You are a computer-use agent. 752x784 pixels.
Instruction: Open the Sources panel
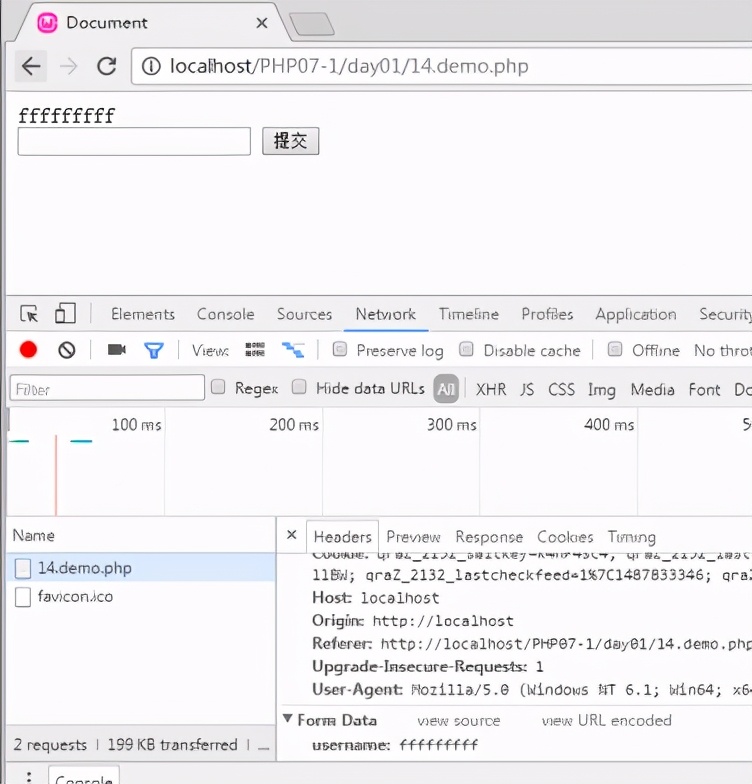click(x=304, y=314)
